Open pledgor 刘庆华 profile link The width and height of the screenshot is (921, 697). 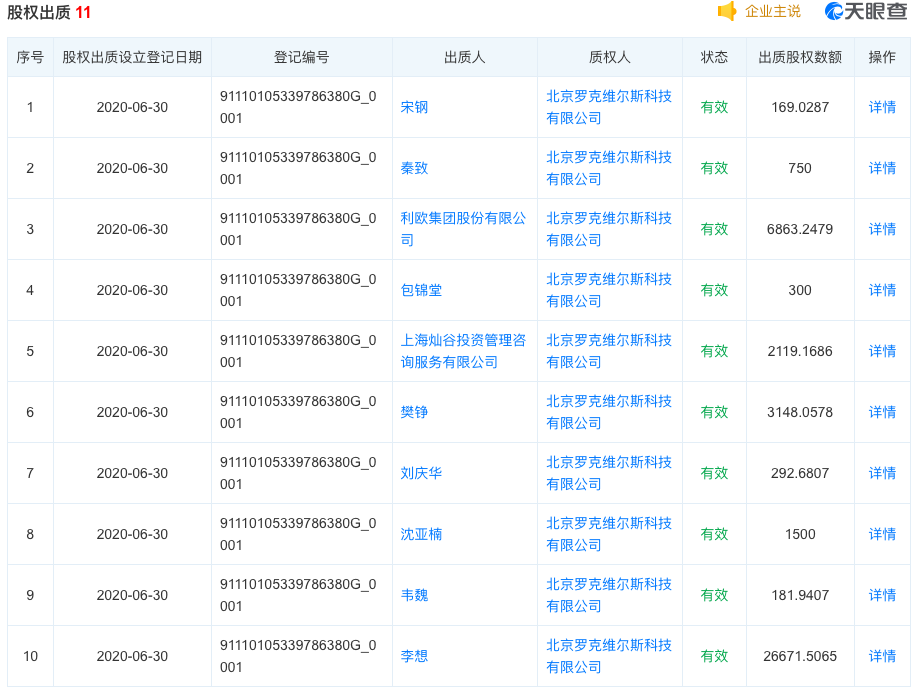tap(421, 473)
